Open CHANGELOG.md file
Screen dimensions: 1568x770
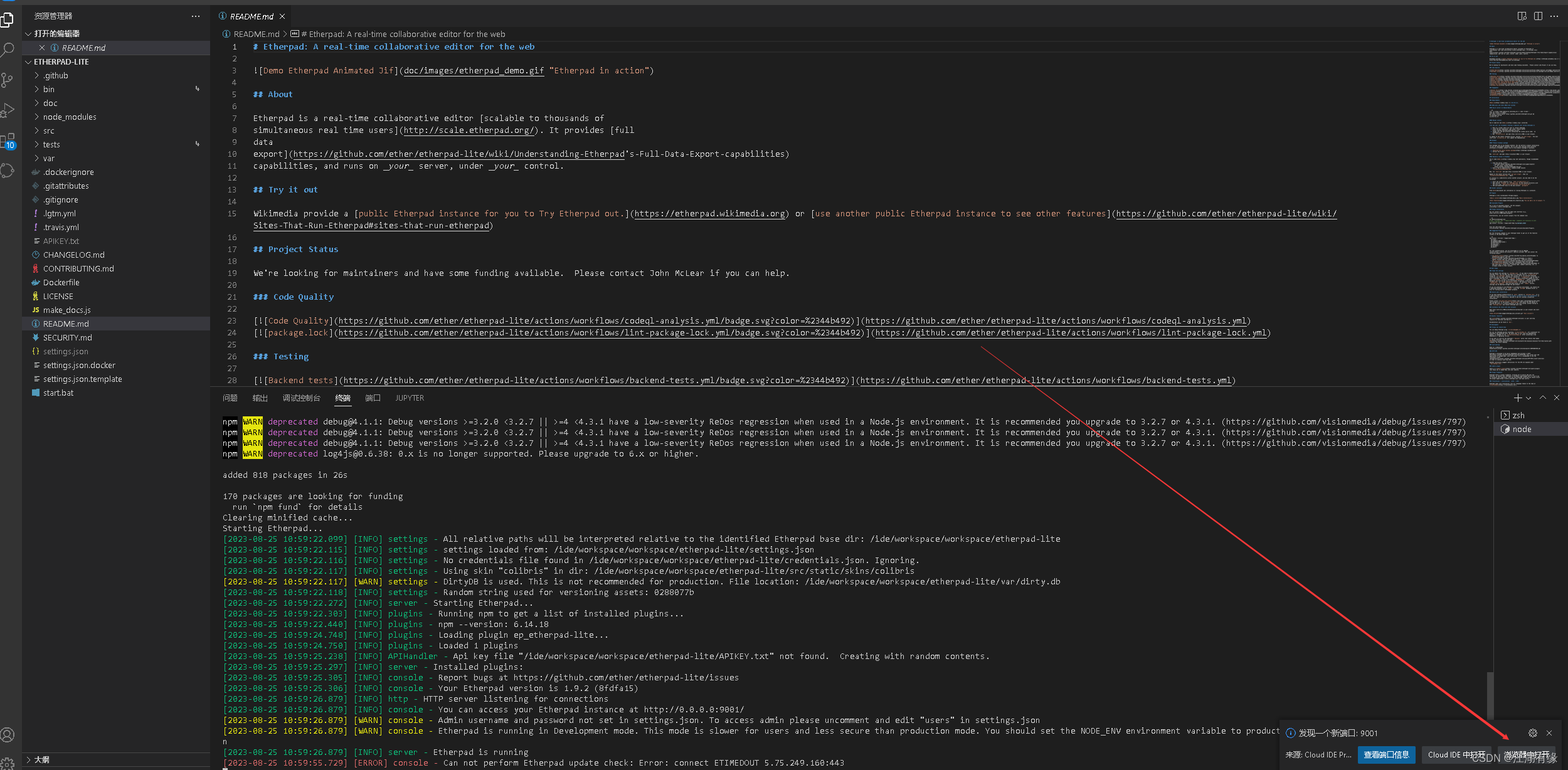116,255
